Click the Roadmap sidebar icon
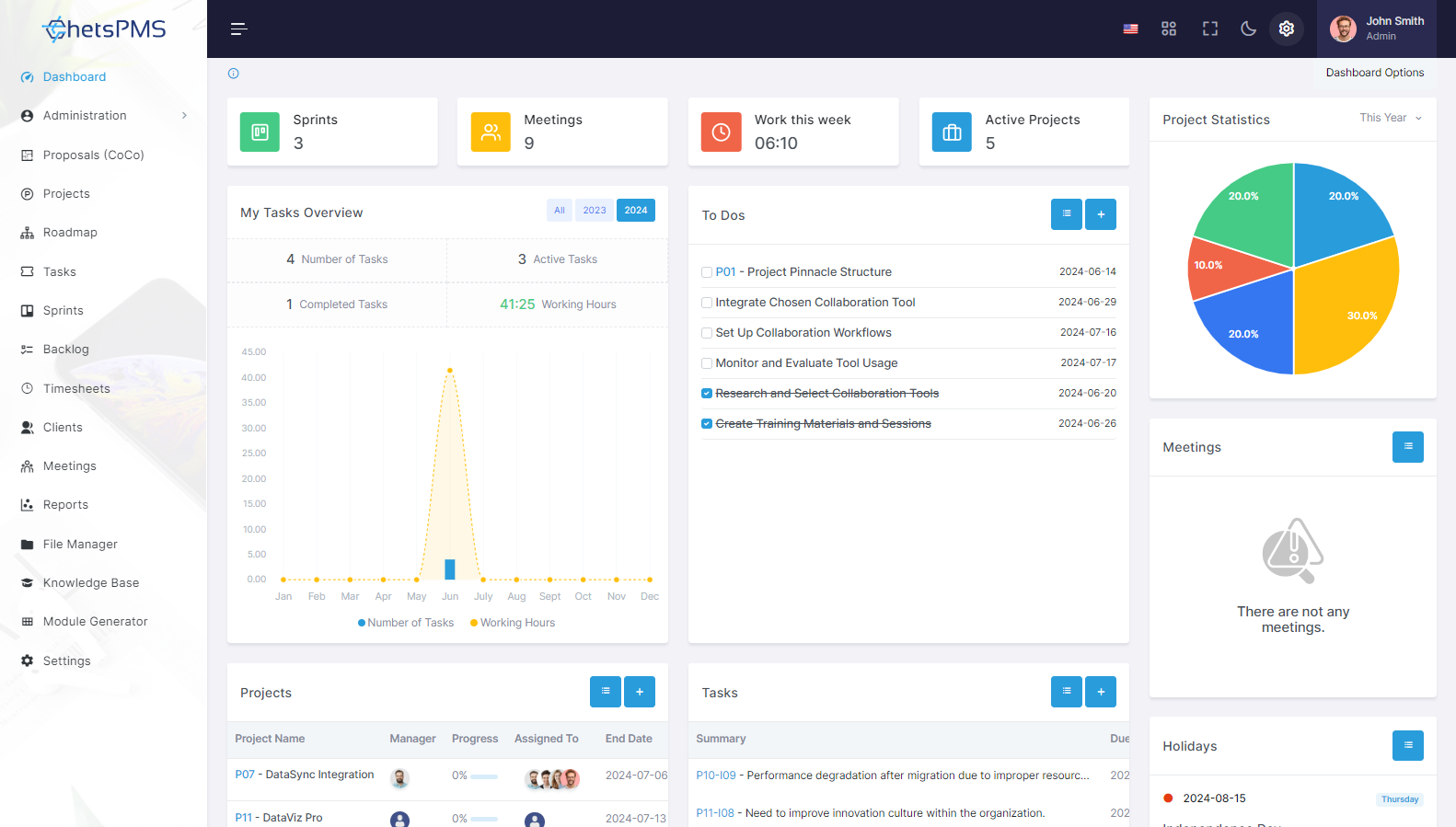The height and width of the screenshot is (827, 1456). click(27, 233)
